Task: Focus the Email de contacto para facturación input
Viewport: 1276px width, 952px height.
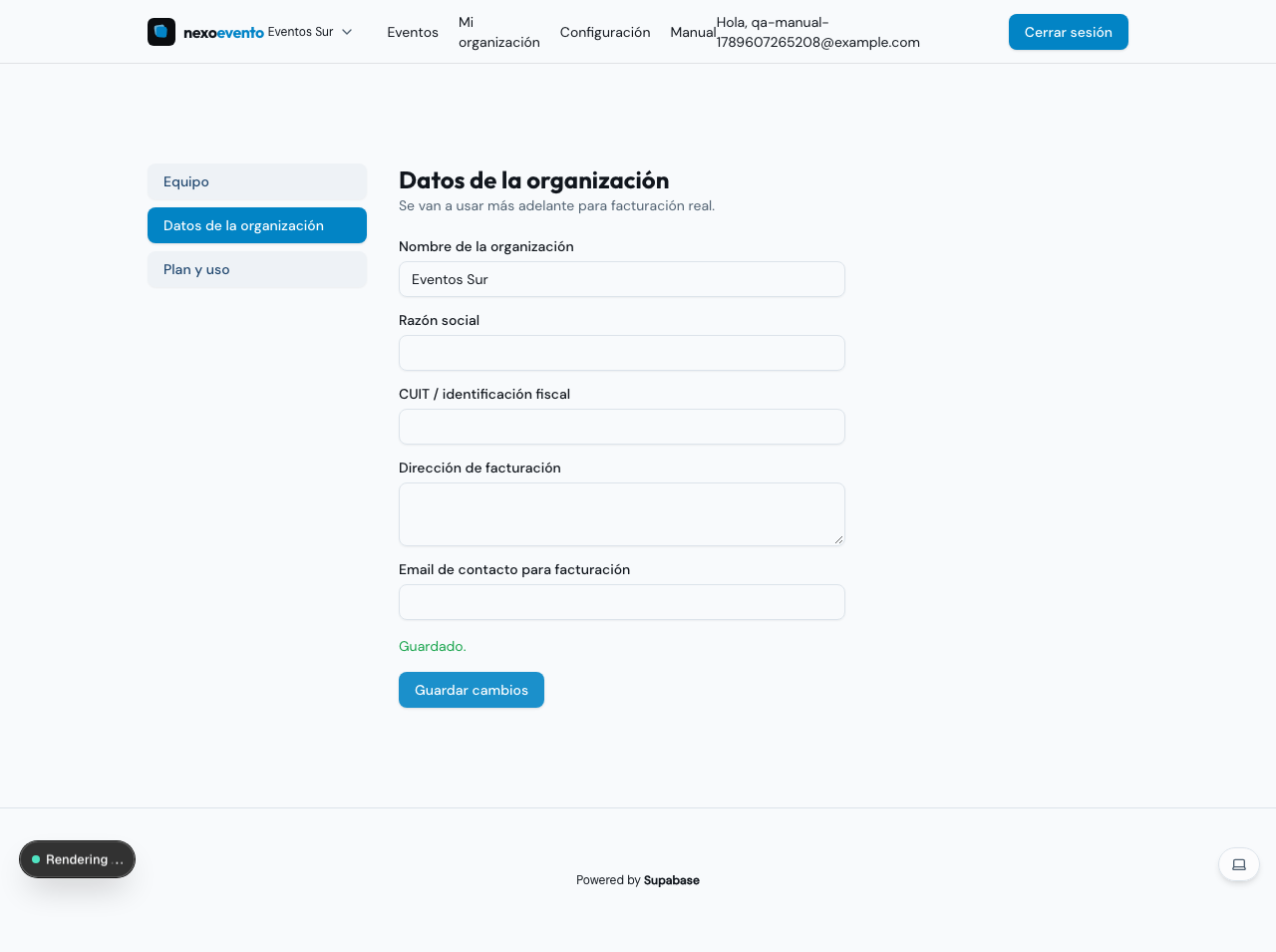Action: pos(622,602)
